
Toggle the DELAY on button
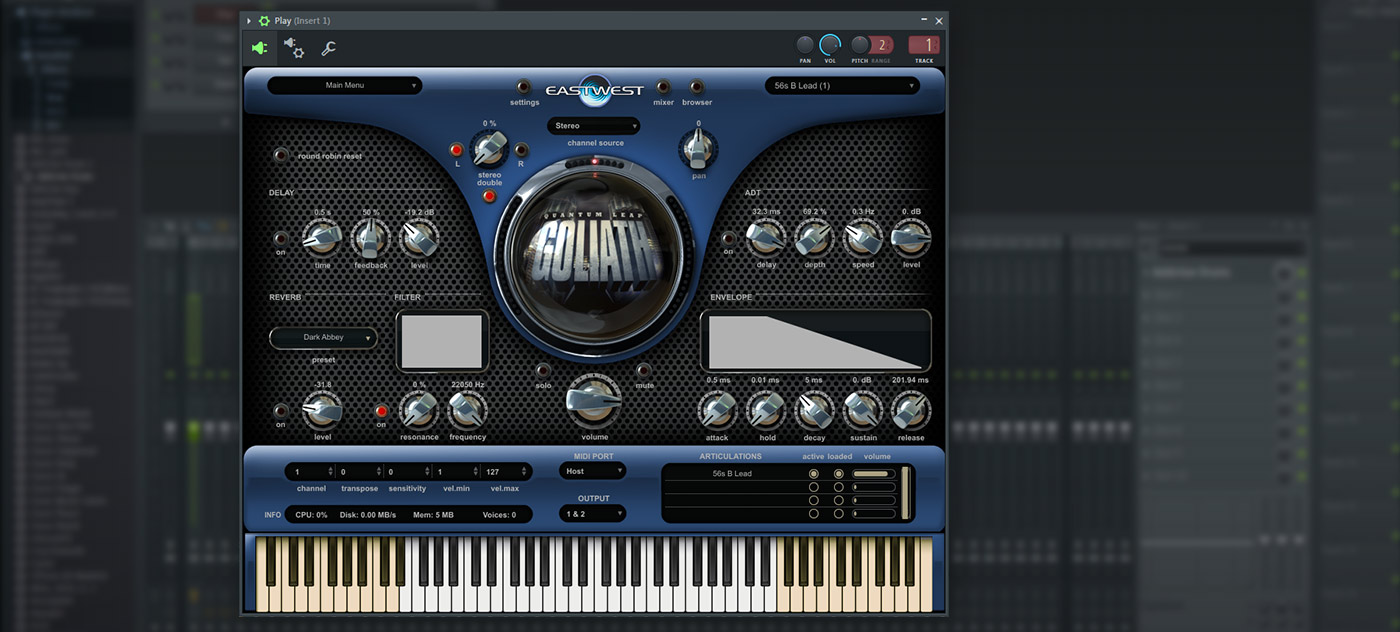(281, 238)
